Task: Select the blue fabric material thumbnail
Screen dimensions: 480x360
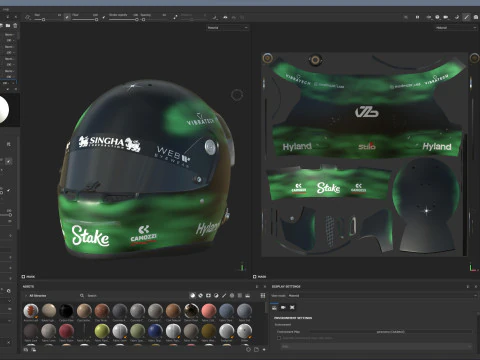Action: 155,331
